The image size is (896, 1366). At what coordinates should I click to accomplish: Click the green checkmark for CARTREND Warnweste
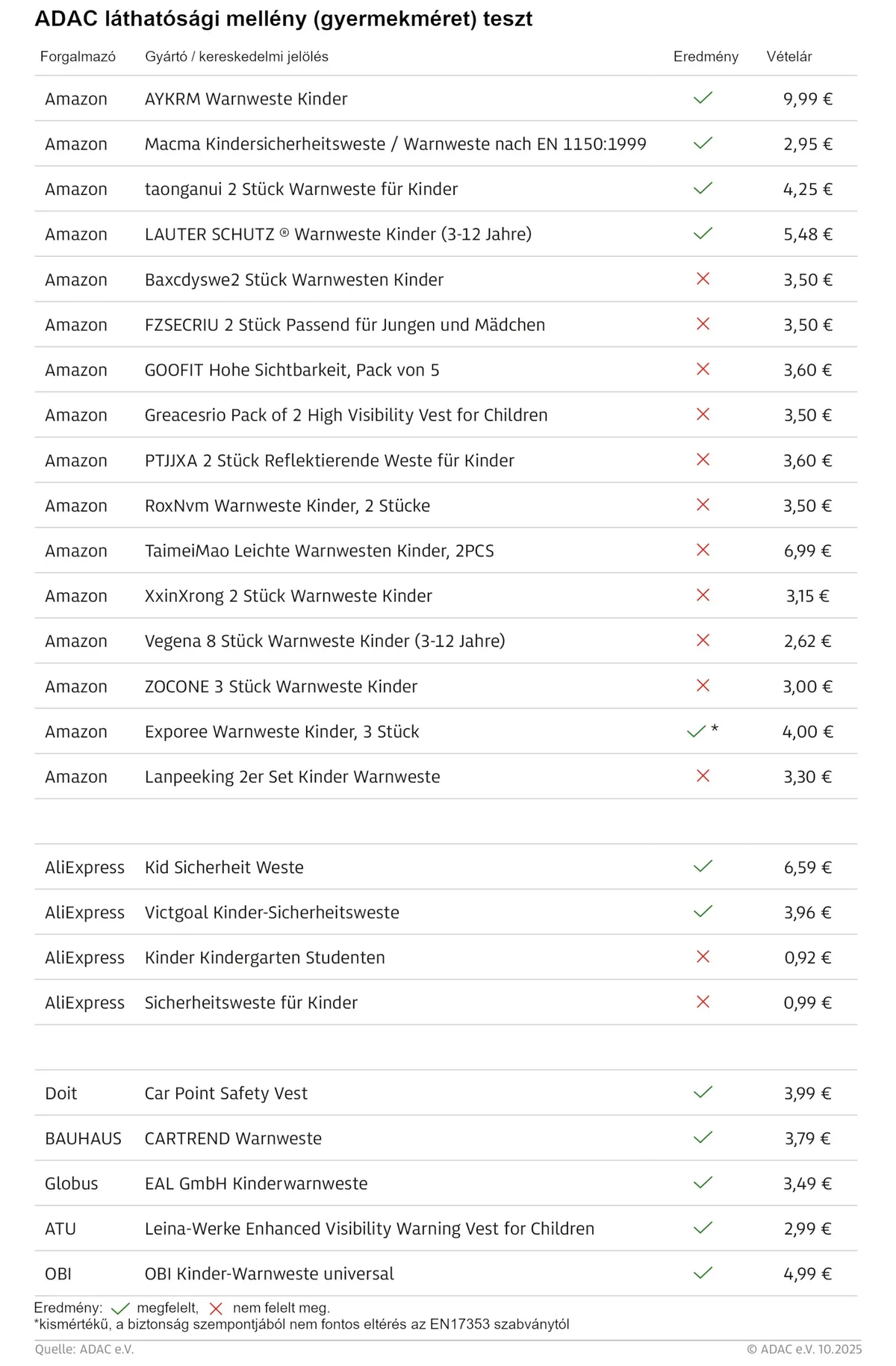click(x=703, y=1137)
